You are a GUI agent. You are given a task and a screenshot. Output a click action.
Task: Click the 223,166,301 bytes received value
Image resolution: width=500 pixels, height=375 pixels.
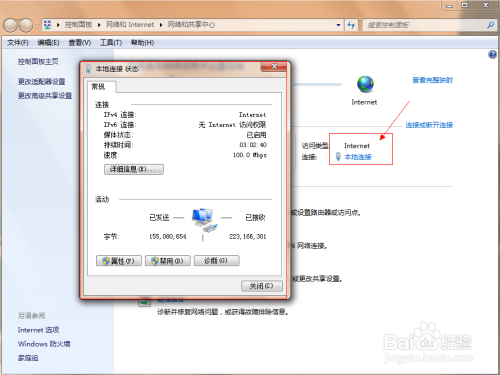pyautogui.click(x=248, y=236)
